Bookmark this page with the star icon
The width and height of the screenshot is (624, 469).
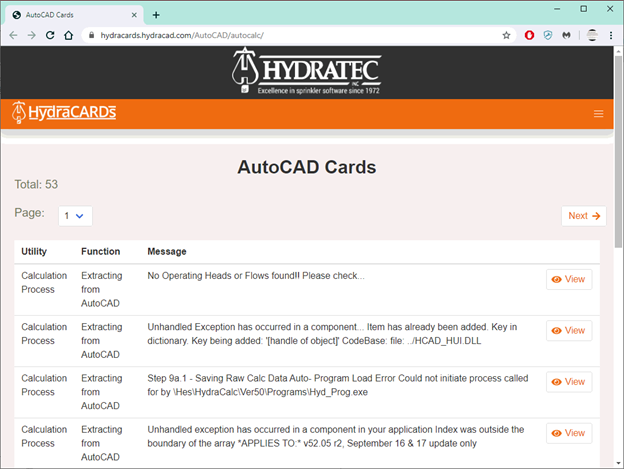click(x=506, y=35)
